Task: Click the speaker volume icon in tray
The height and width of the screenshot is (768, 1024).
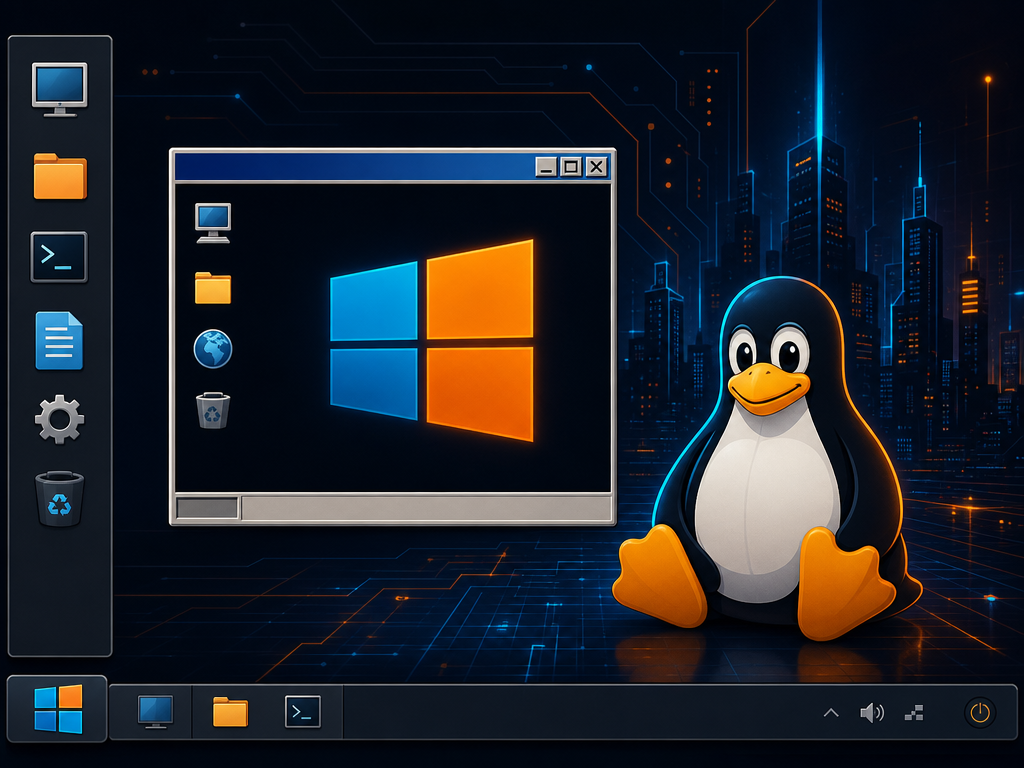Action: pyautogui.click(x=872, y=712)
